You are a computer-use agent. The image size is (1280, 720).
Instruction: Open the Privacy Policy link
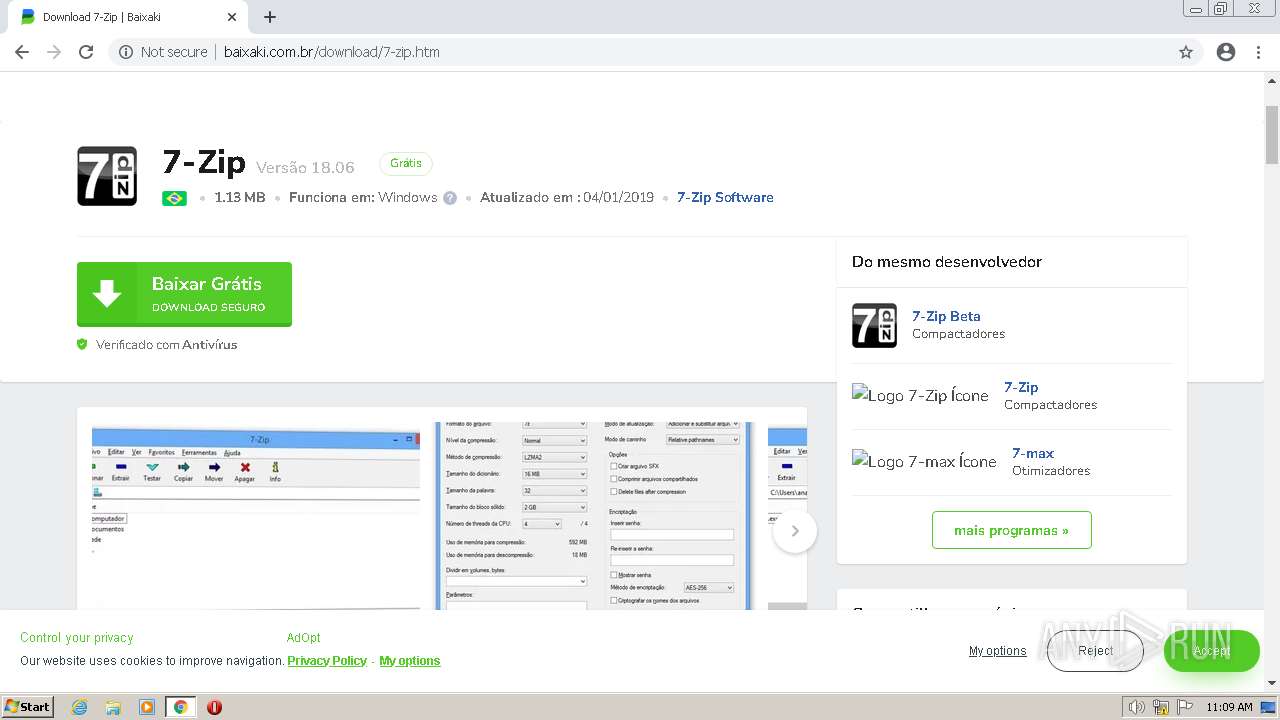coord(327,661)
